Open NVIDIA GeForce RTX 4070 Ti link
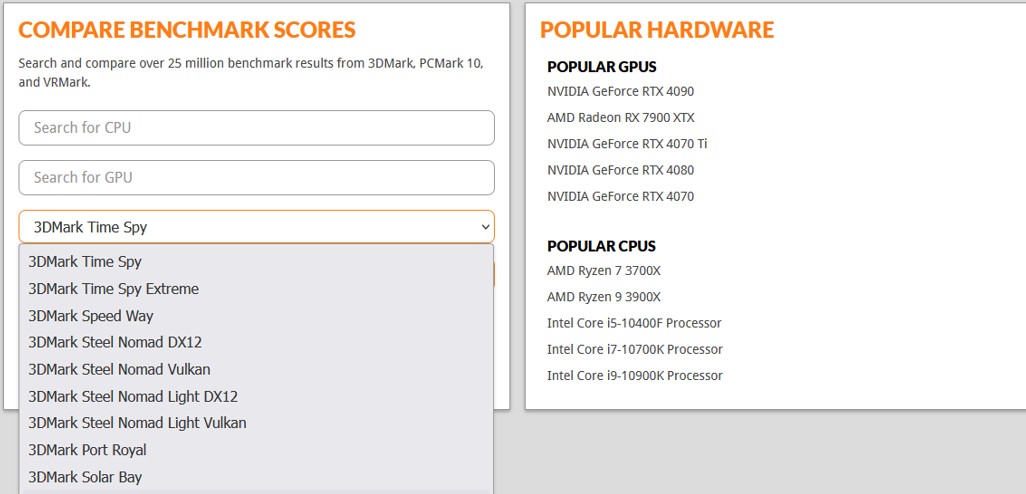 (627, 144)
